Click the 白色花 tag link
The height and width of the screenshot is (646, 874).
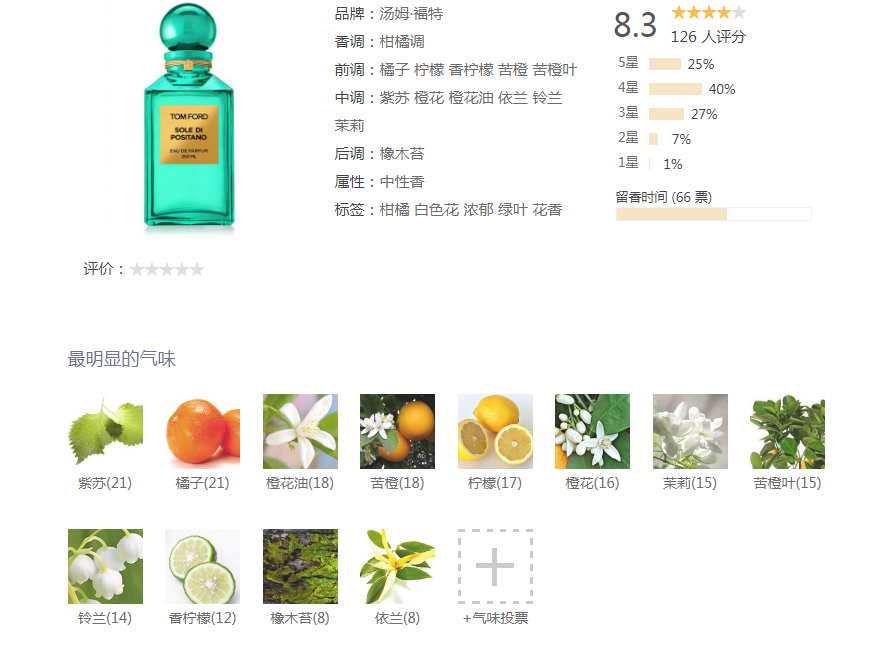tap(436, 210)
